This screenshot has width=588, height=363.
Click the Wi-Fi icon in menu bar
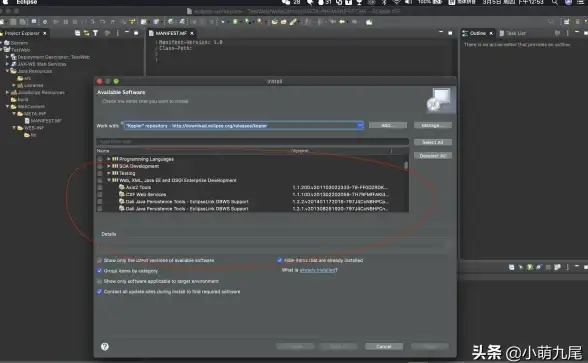coord(396,2)
